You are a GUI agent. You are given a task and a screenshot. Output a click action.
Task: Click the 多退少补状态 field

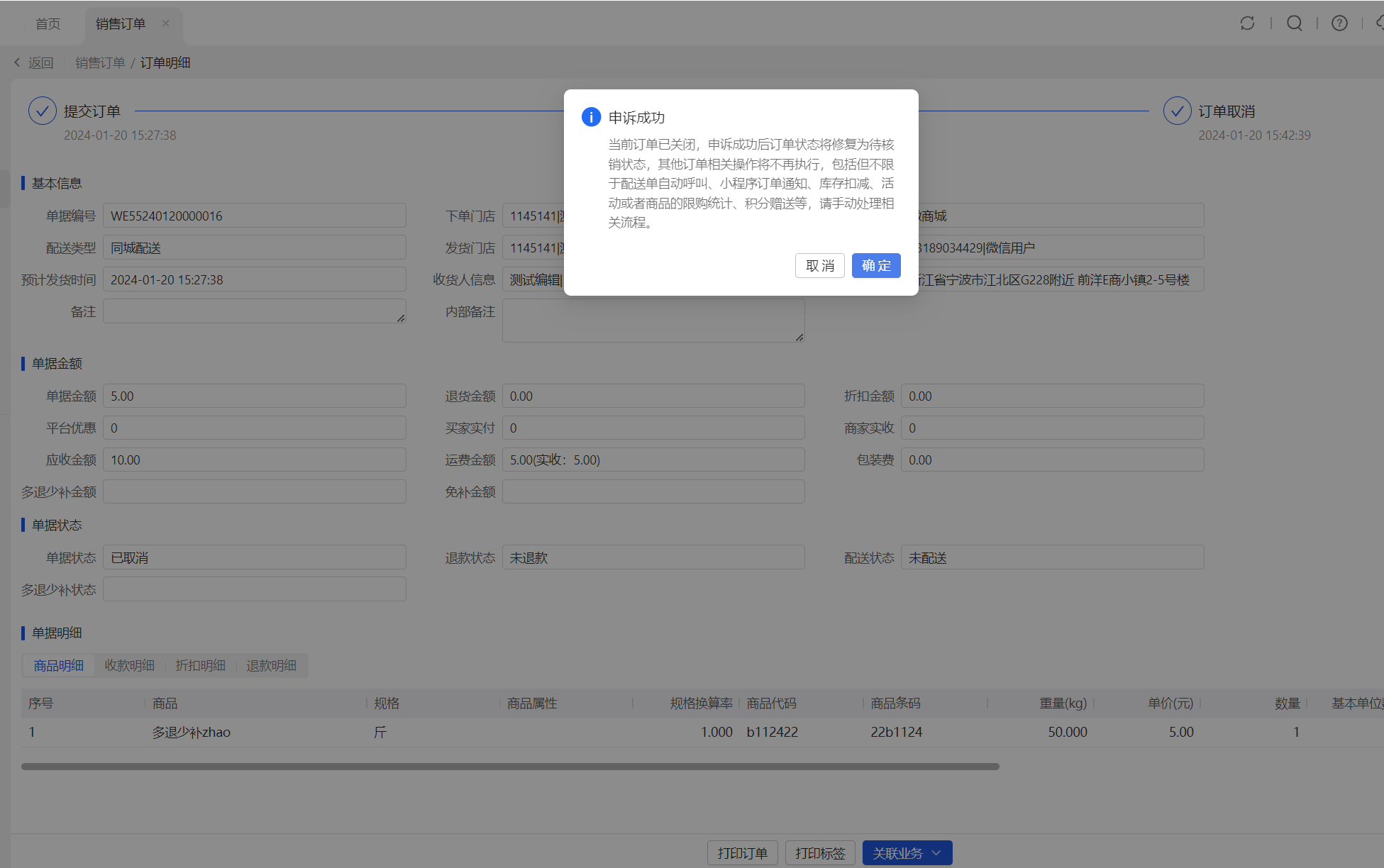pyautogui.click(x=255, y=589)
